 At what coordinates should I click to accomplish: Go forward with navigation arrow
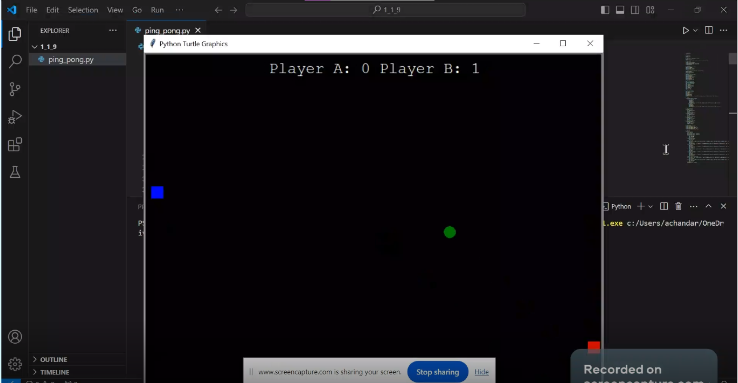233,10
